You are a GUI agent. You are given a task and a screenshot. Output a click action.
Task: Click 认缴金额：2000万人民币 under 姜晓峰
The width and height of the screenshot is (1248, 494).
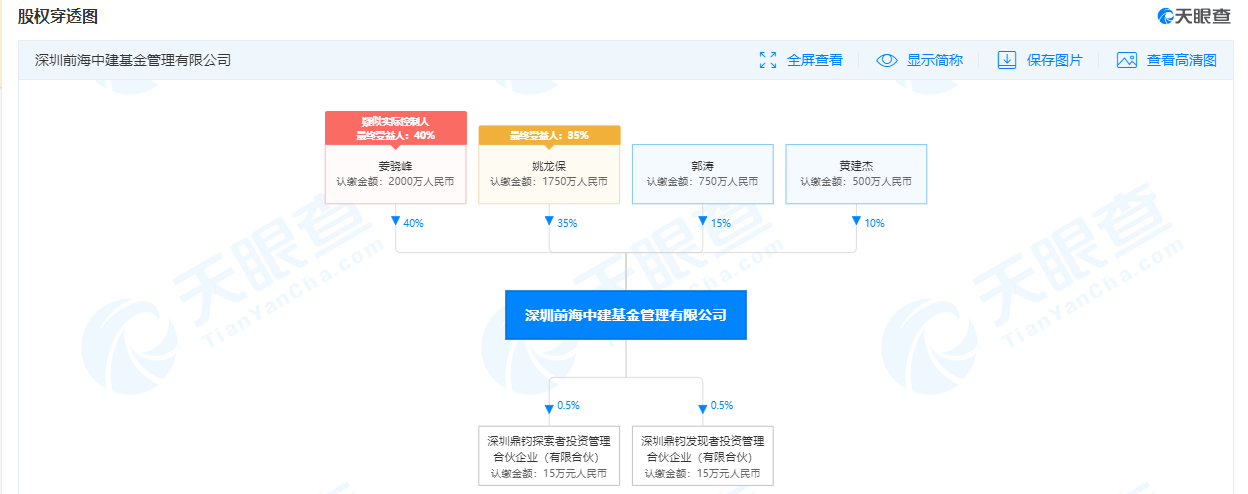pos(396,182)
